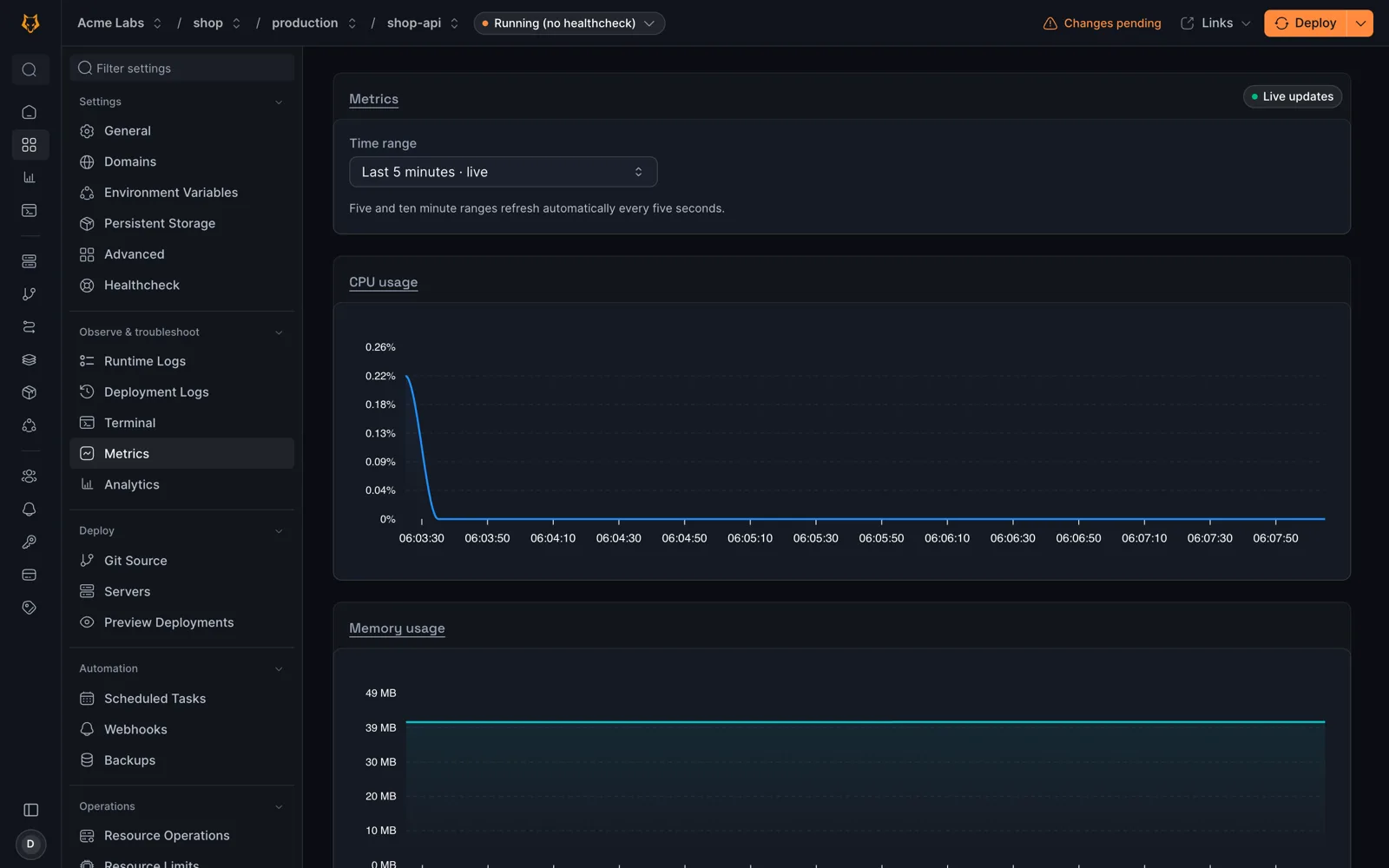Focus the Filter settings input
Image resolution: width=1389 pixels, height=868 pixels.
[182, 69]
